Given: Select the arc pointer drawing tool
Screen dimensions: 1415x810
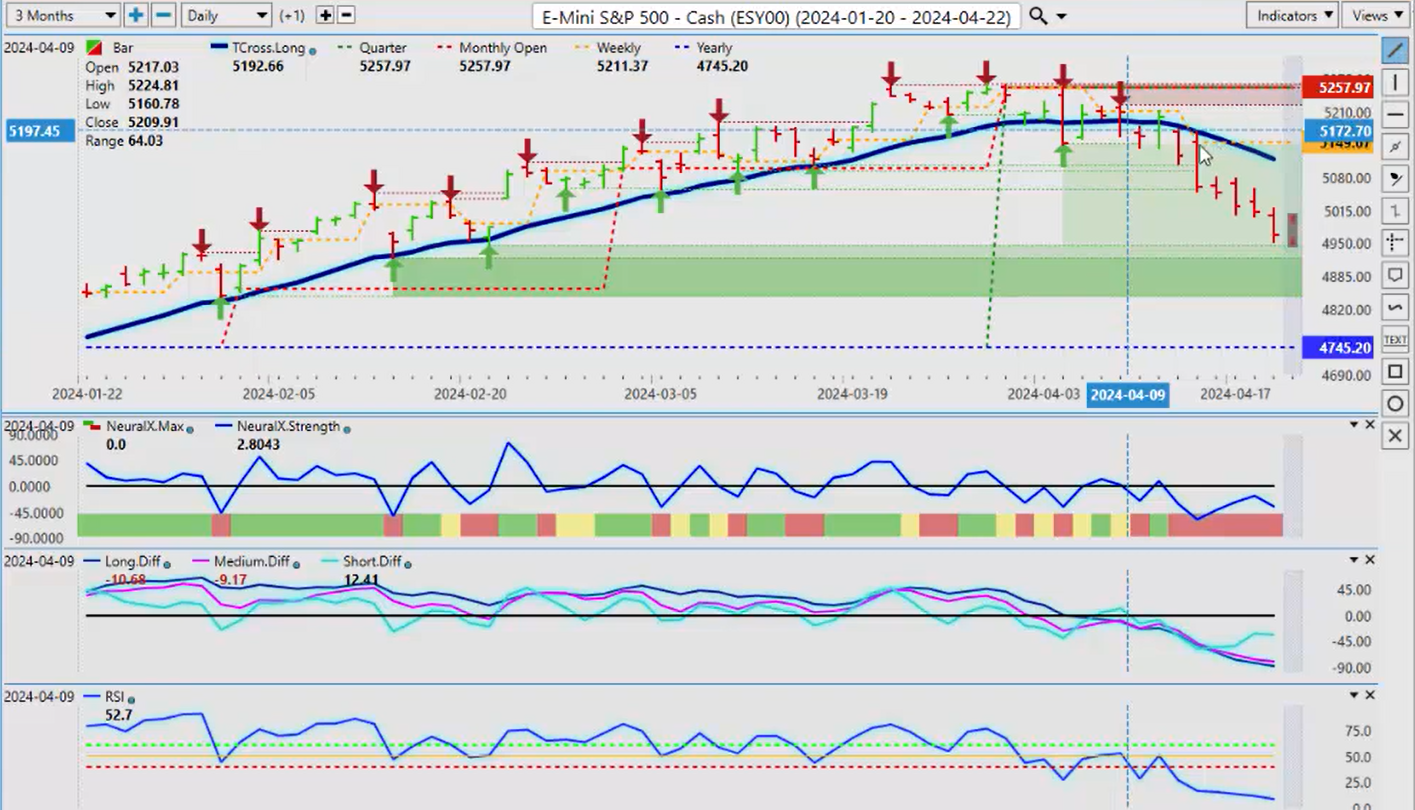Looking at the screenshot, I should click(1395, 179).
